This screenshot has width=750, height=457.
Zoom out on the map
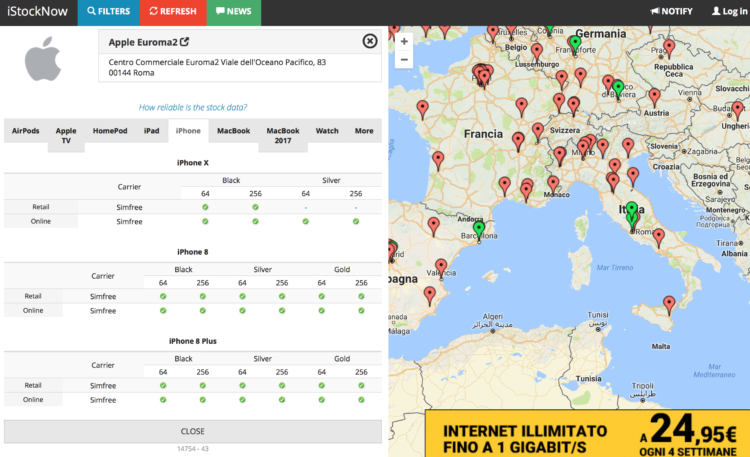pos(403,59)
